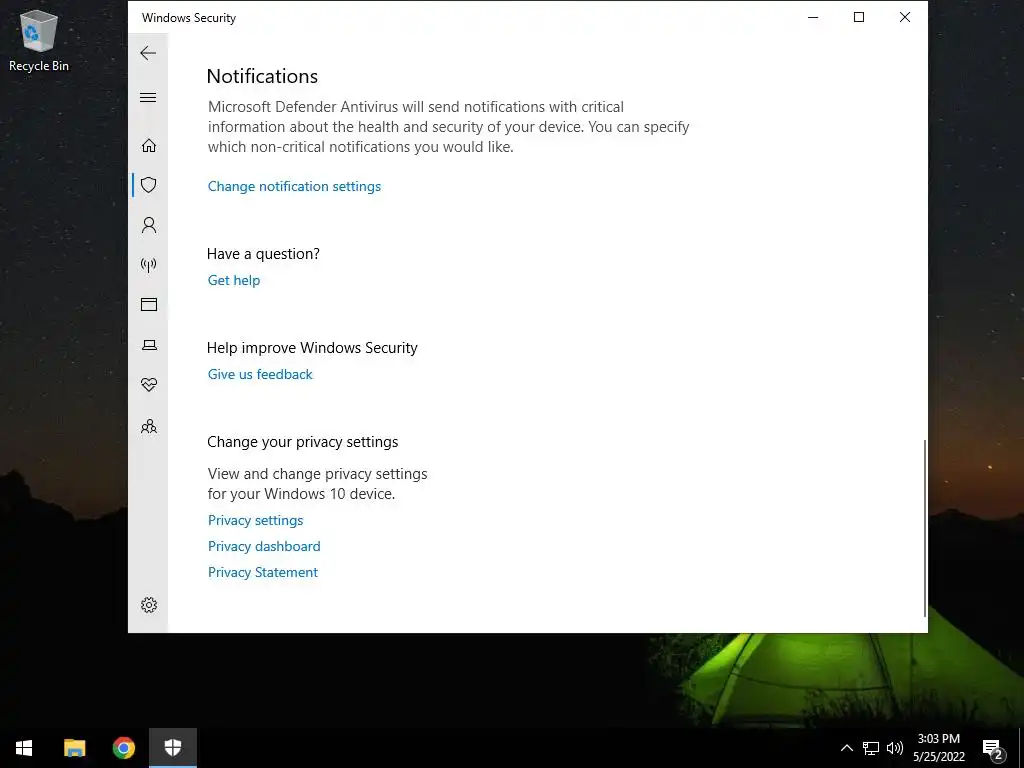This screenshot has height=768, width=1024.
Task: Click the Get help link
Action: (x=234, y=280)
